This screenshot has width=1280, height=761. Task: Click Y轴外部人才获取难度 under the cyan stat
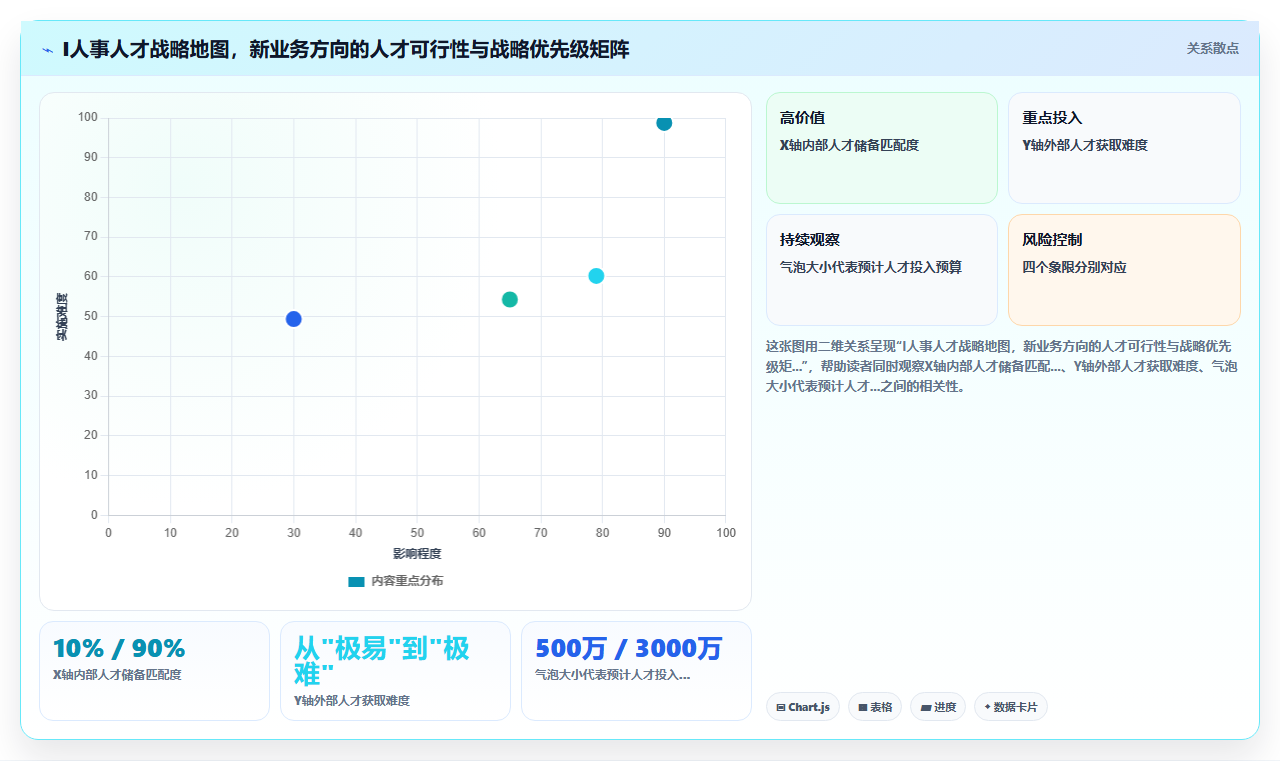pos(352,701)
